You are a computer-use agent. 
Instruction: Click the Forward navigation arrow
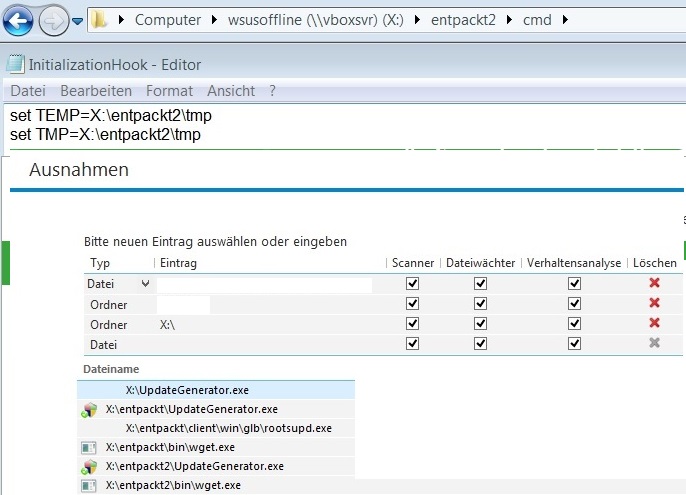click(53, 19)
